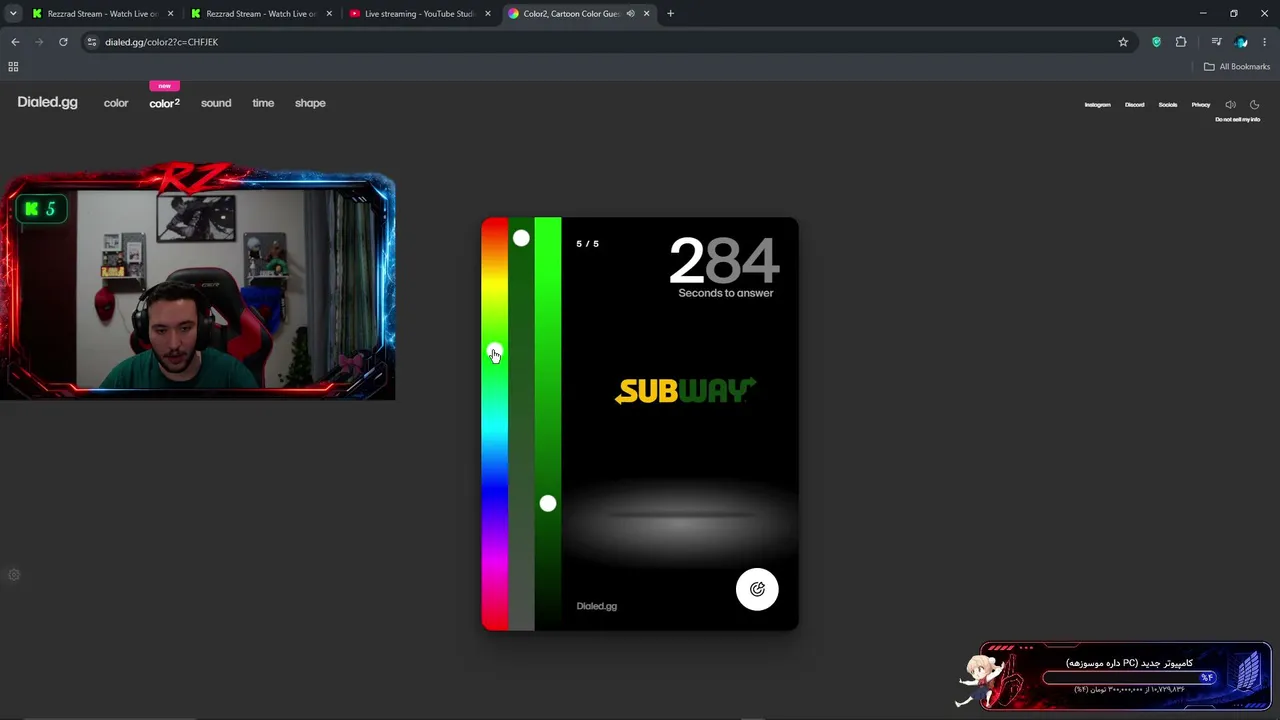
Task: Open the browser Extensions puzzle icon
Action: pos(1181,42)
